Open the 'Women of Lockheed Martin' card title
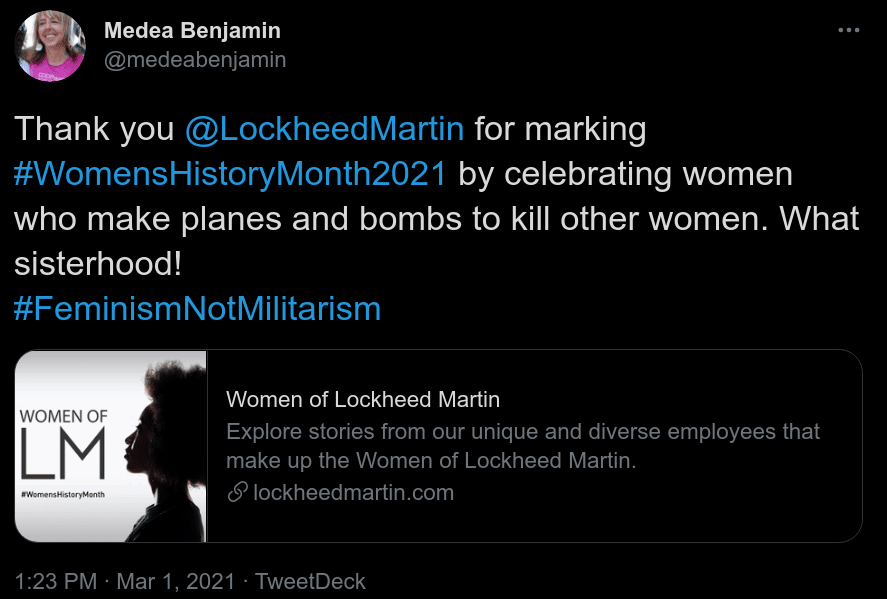This screenshot has width=887, height=599. click(x=363, y=400)
